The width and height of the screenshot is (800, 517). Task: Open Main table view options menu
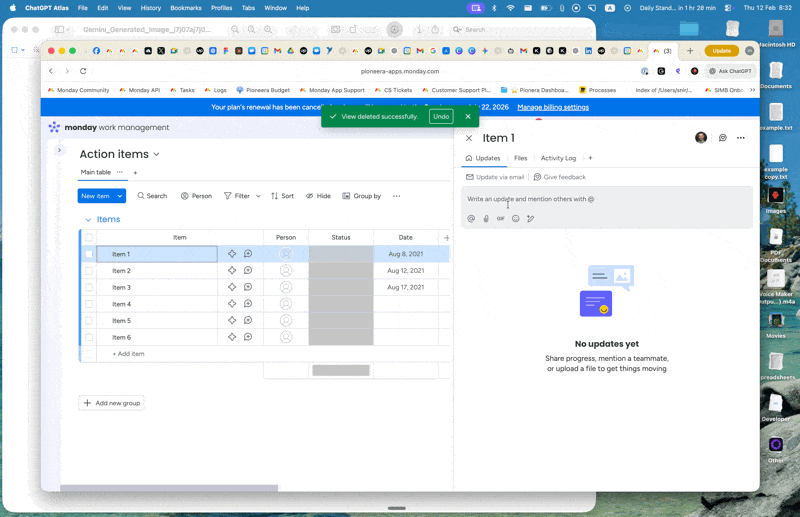pyautogui.click(x=120, y=172)
